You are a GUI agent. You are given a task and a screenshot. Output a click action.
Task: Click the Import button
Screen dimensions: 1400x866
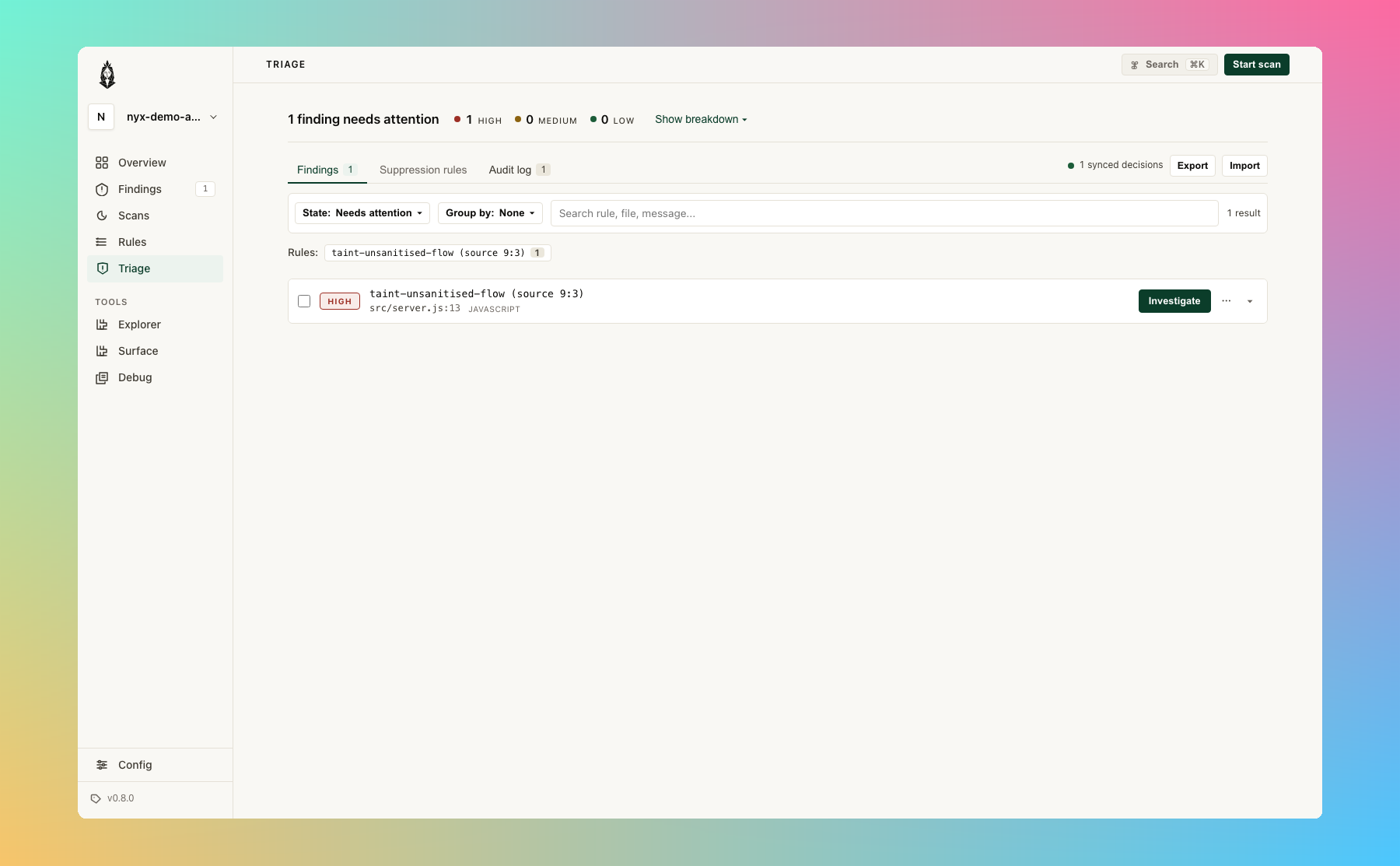click(1244, 166)
